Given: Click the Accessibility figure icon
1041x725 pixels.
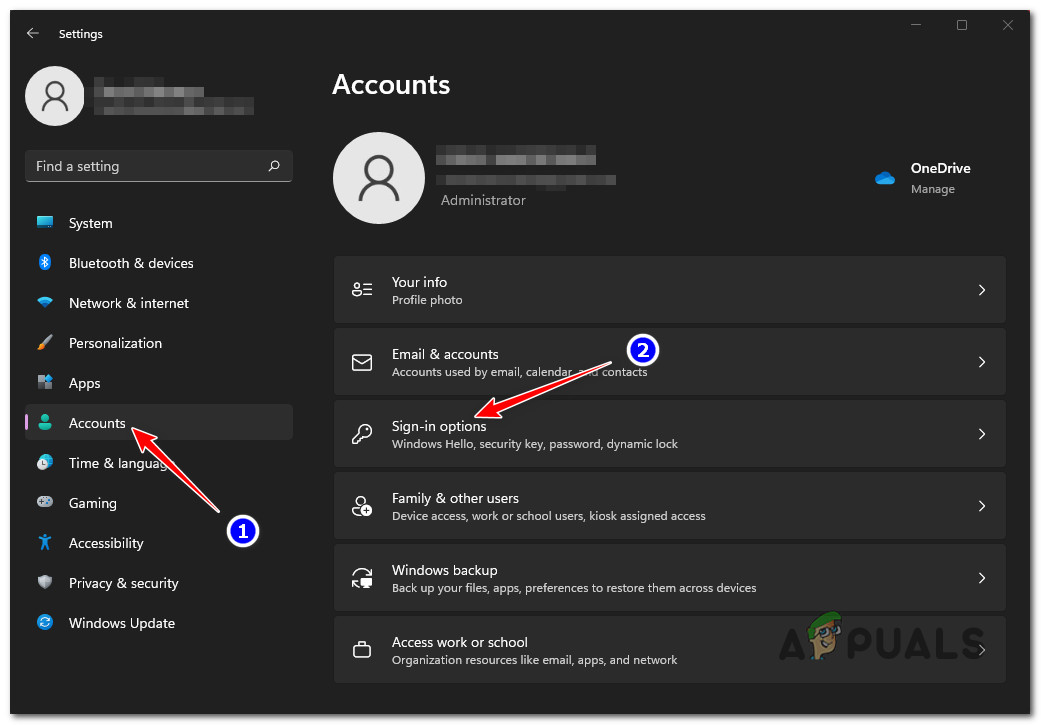Looking at the screenshot, I should point(45,542).
